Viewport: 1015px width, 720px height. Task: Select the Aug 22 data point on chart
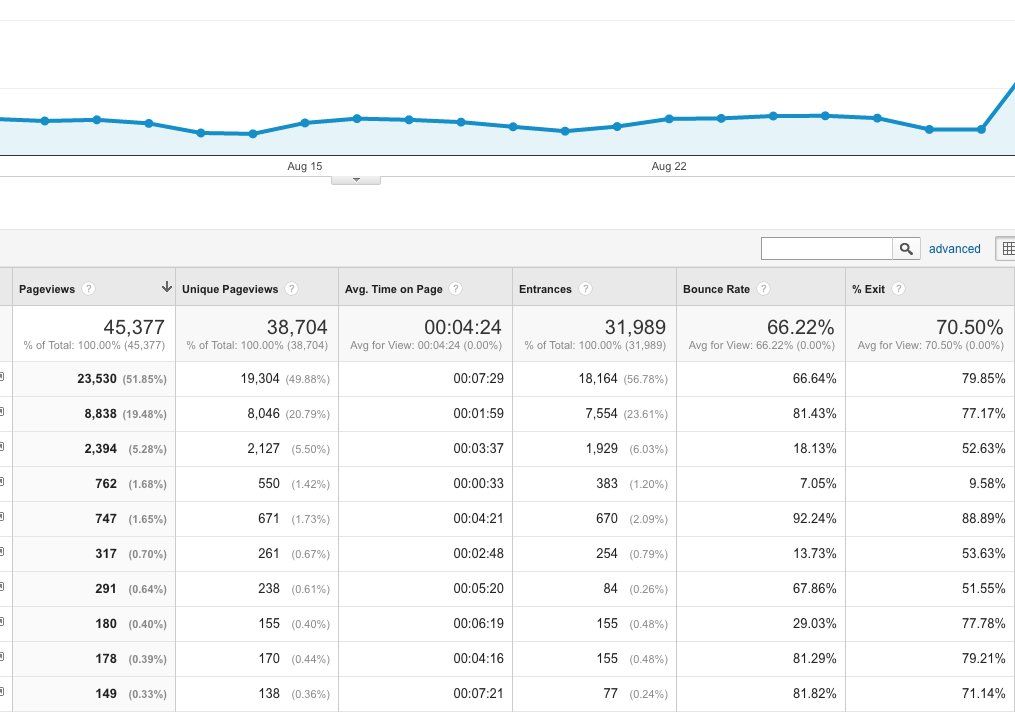[x=669, y=118]
